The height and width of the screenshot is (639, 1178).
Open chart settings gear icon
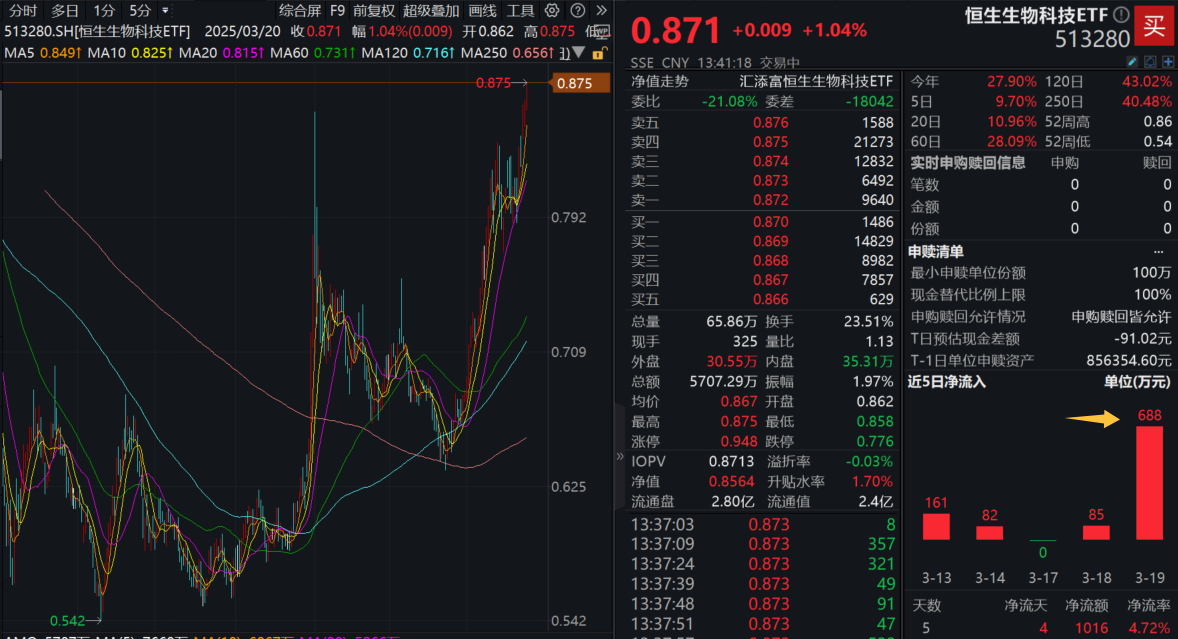pos(552,11)
